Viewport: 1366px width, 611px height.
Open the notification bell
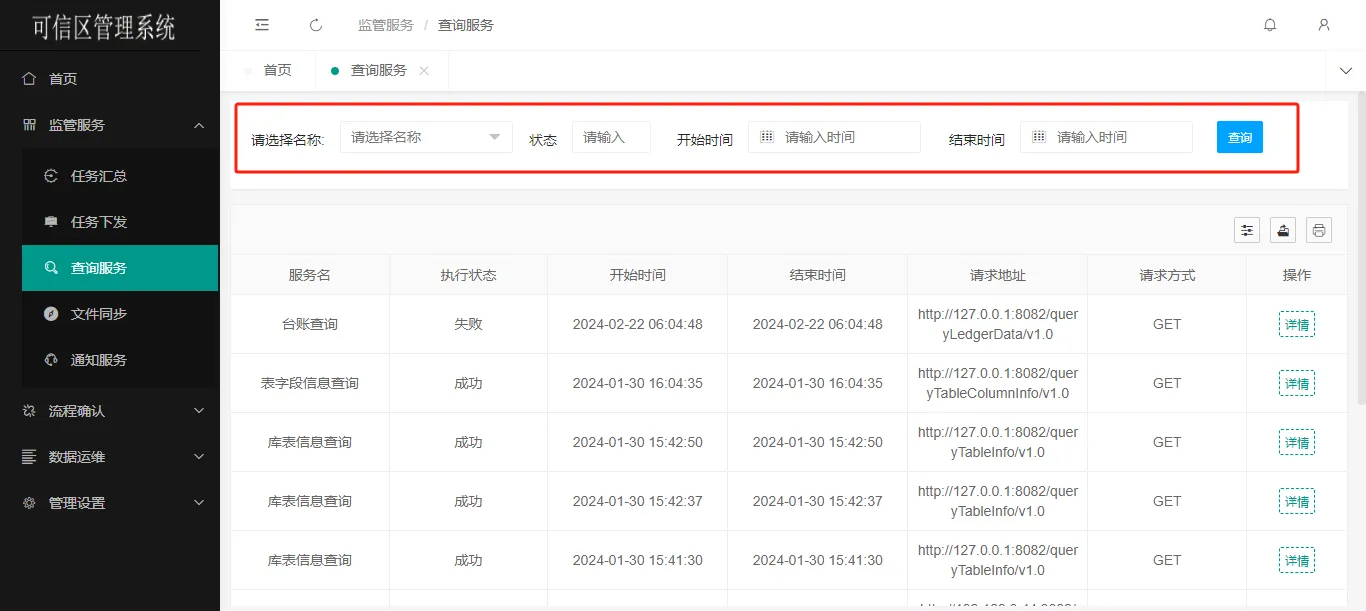tap(1270, 25)
